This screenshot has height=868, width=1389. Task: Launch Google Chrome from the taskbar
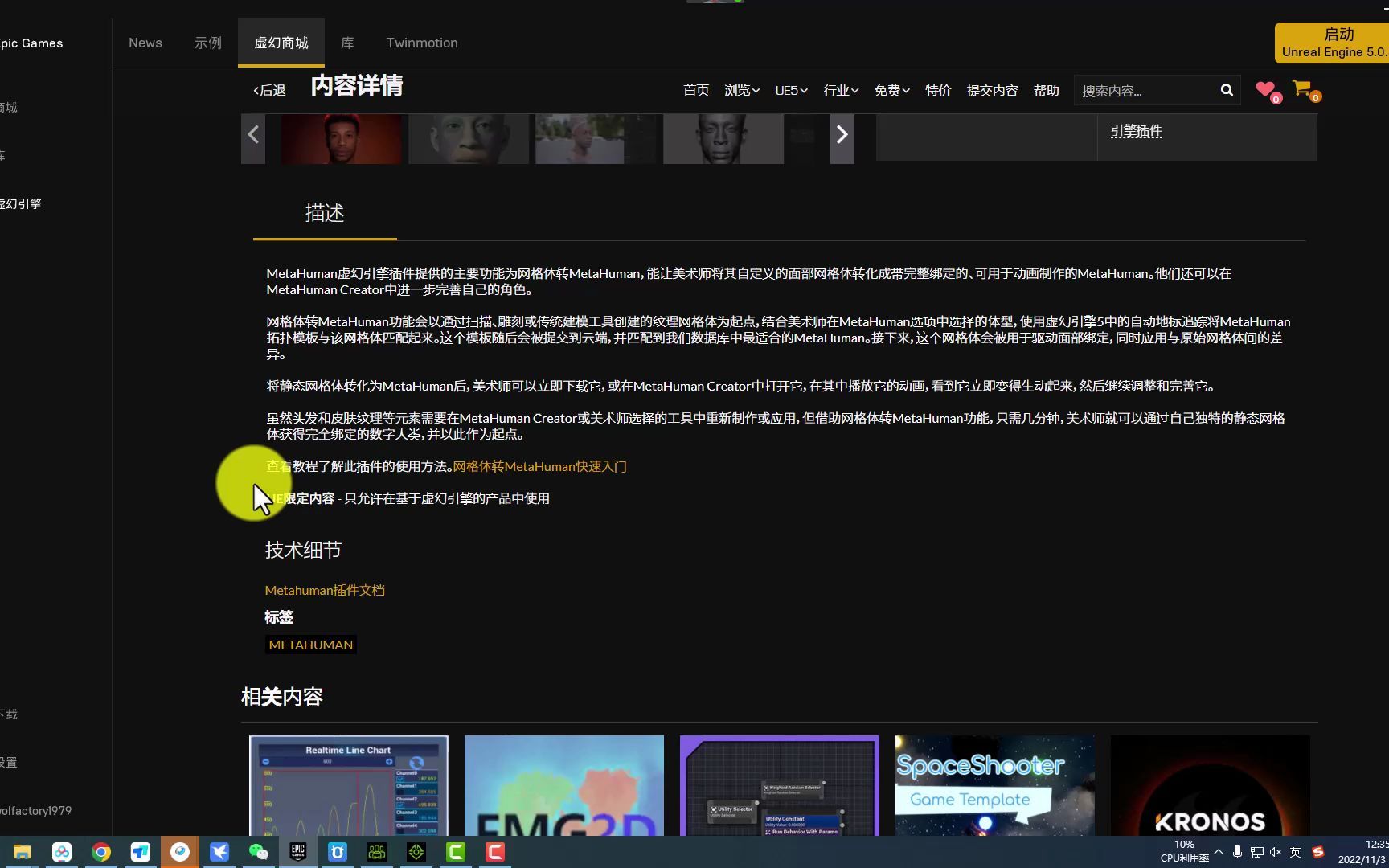(x=101, y=852)
